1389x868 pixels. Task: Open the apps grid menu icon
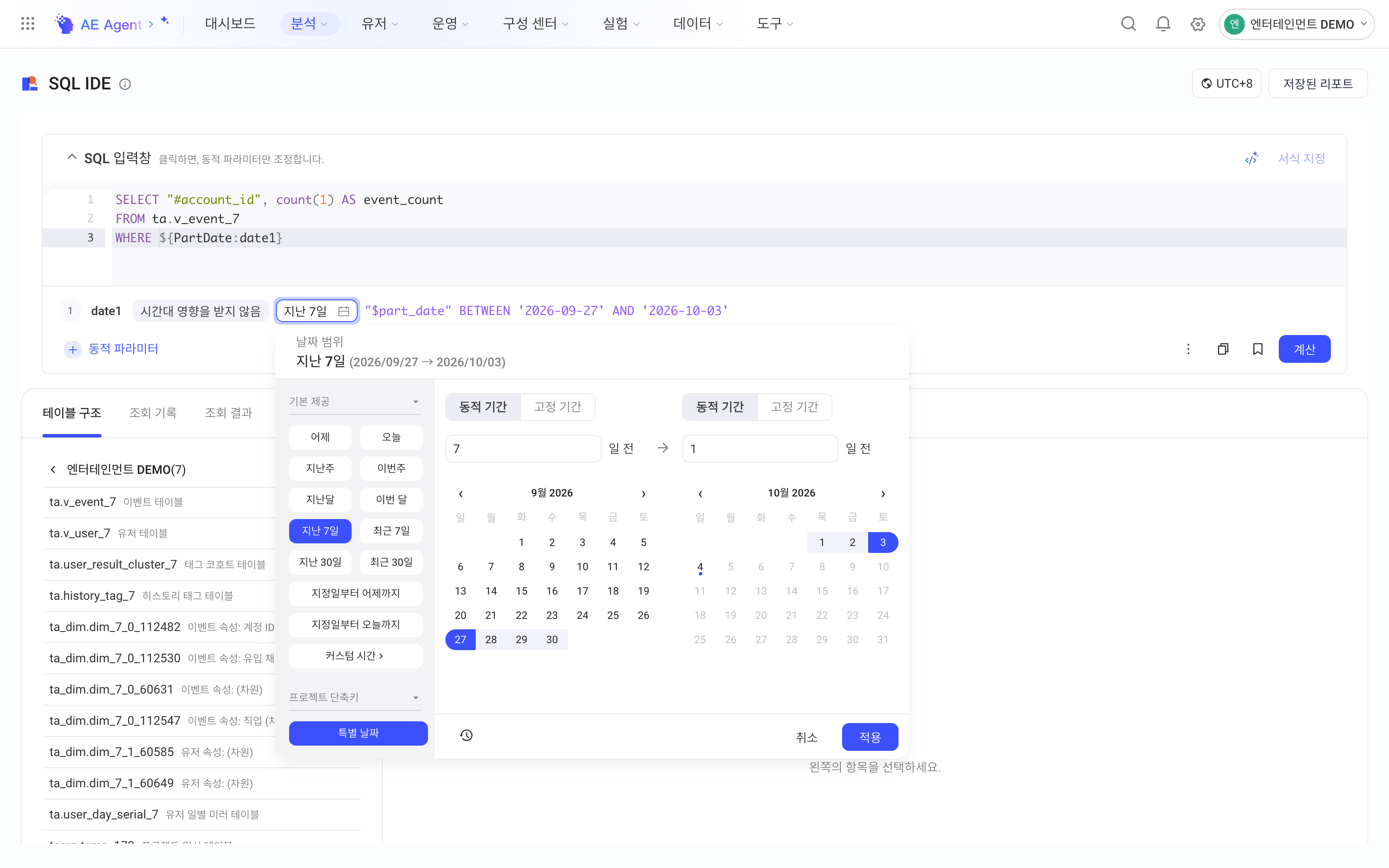coord(27,23)
